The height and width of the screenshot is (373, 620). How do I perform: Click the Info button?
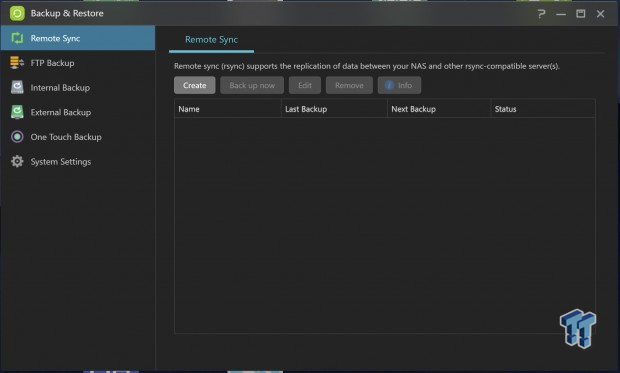point(399,85)
